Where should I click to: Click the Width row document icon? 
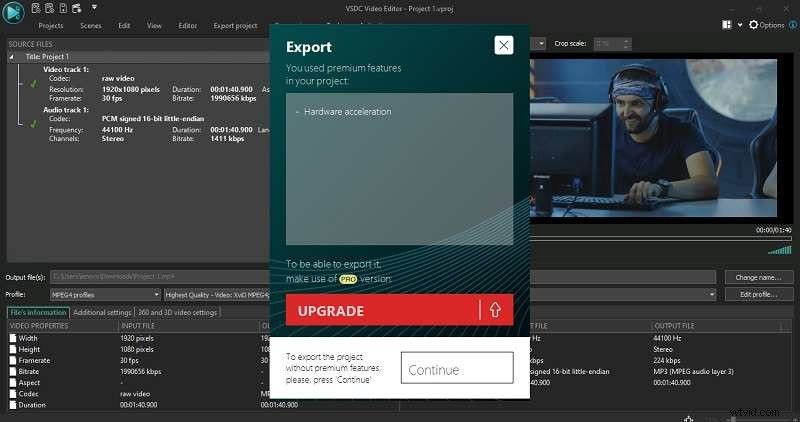[13, 338]
